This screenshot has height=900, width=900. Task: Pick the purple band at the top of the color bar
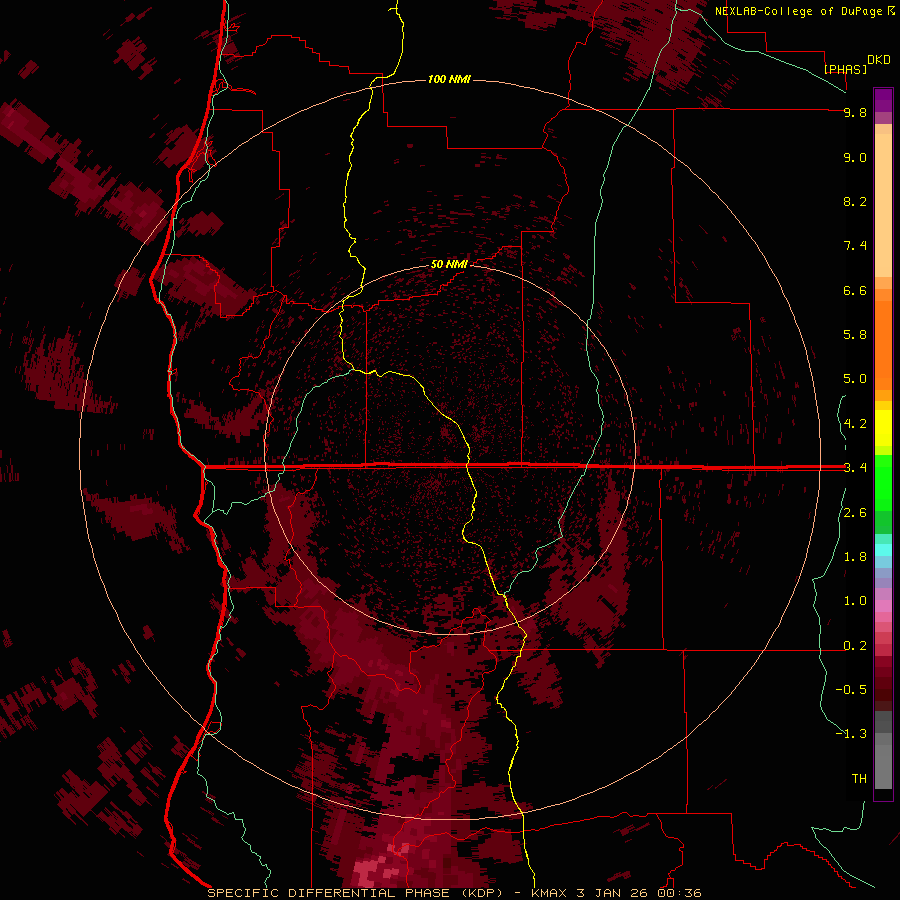click(x=883, y=100)
